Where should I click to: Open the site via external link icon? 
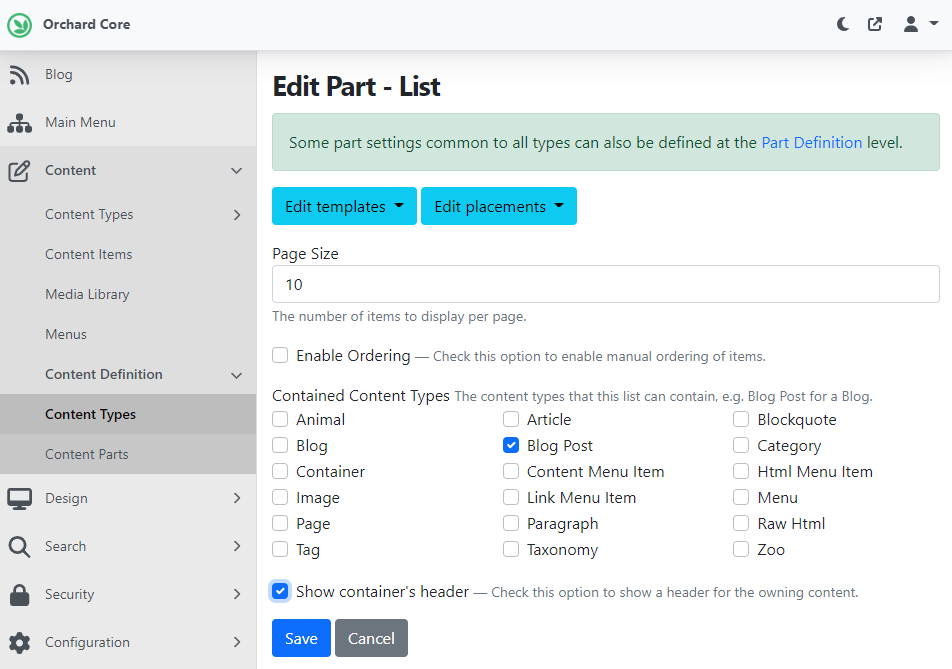point(875,24)
